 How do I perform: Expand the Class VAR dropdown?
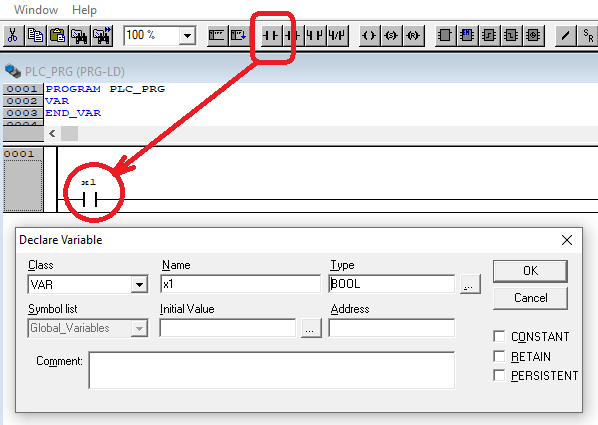point(139,285)
